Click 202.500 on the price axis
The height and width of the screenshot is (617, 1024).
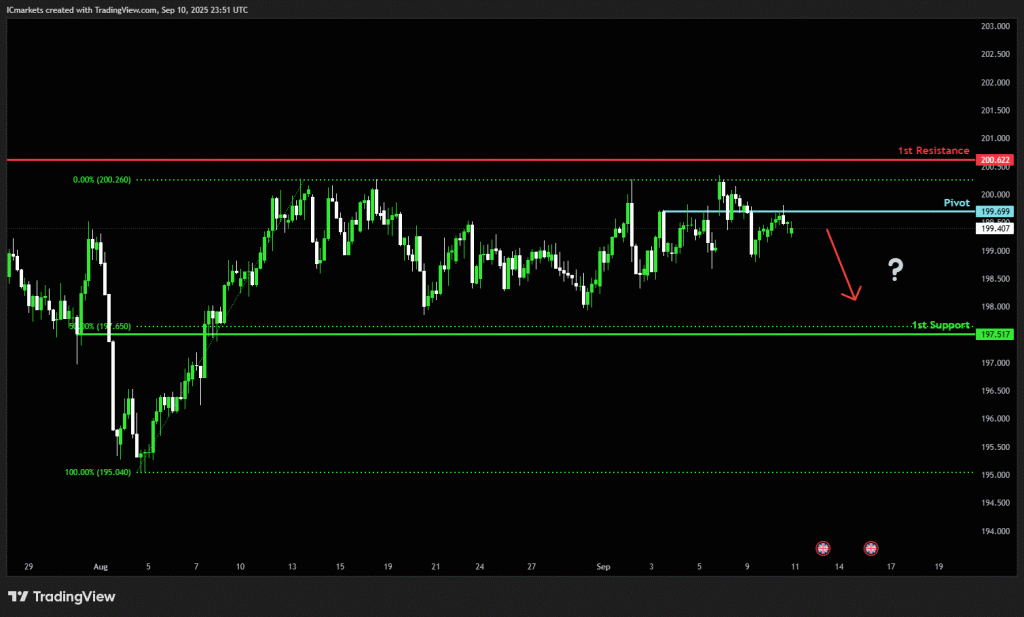click(995, 54)
